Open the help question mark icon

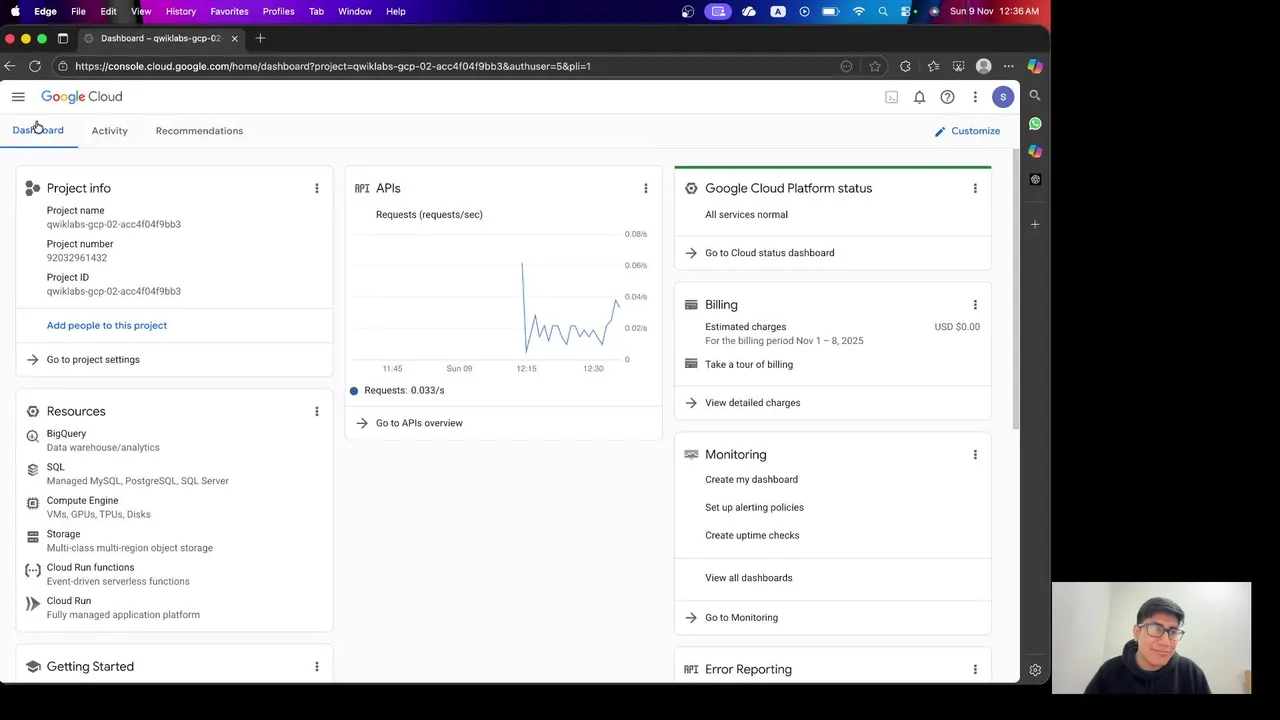pos(947,97)
